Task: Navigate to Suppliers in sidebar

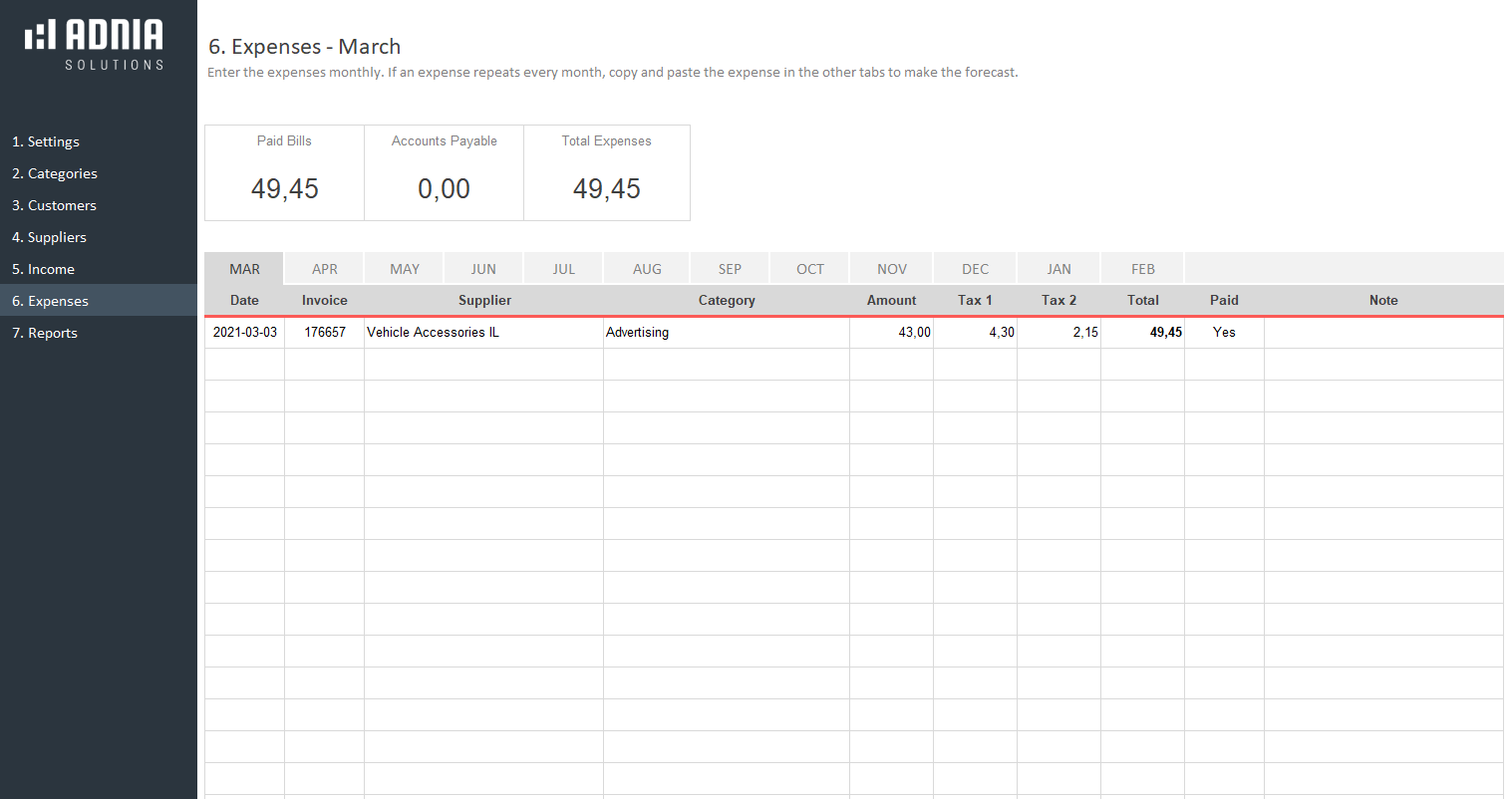Action: 49,237
